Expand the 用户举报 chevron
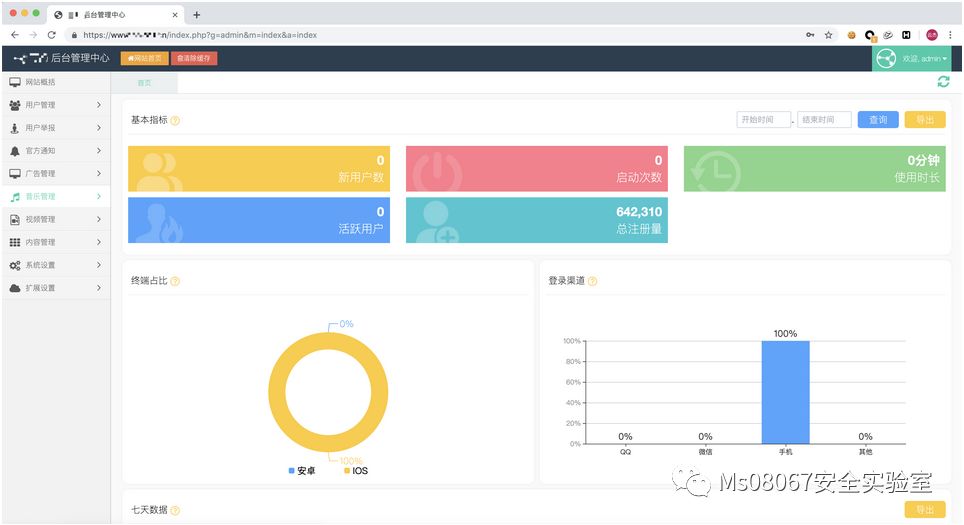This screenshot has height=525, width=964. coord(99,128)
